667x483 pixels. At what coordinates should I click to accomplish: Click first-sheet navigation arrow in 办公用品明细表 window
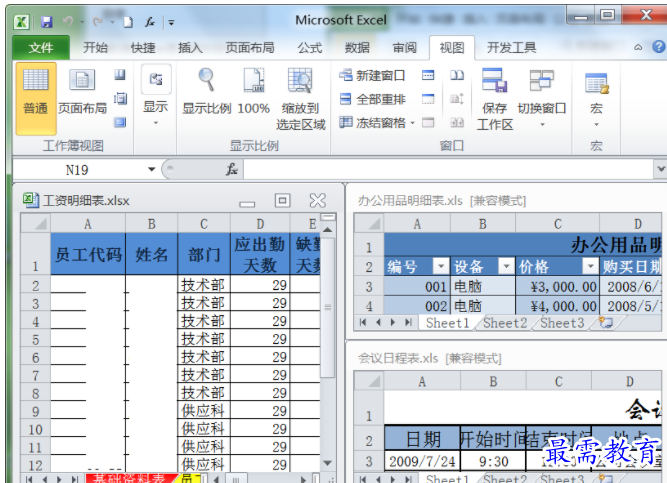click(x=363, y=323)
